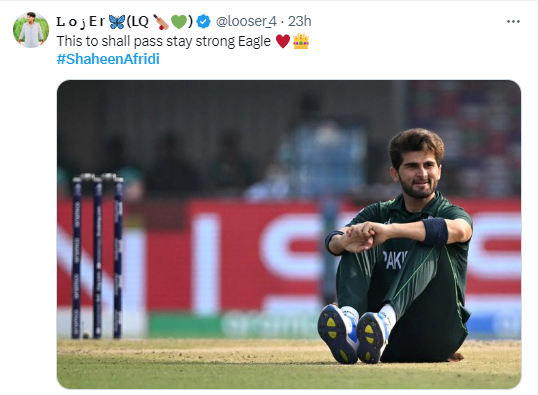Open the #ShaheenAfridi hashtag
The width and height of the screenshot is (538, 395).
coord(108,59)
